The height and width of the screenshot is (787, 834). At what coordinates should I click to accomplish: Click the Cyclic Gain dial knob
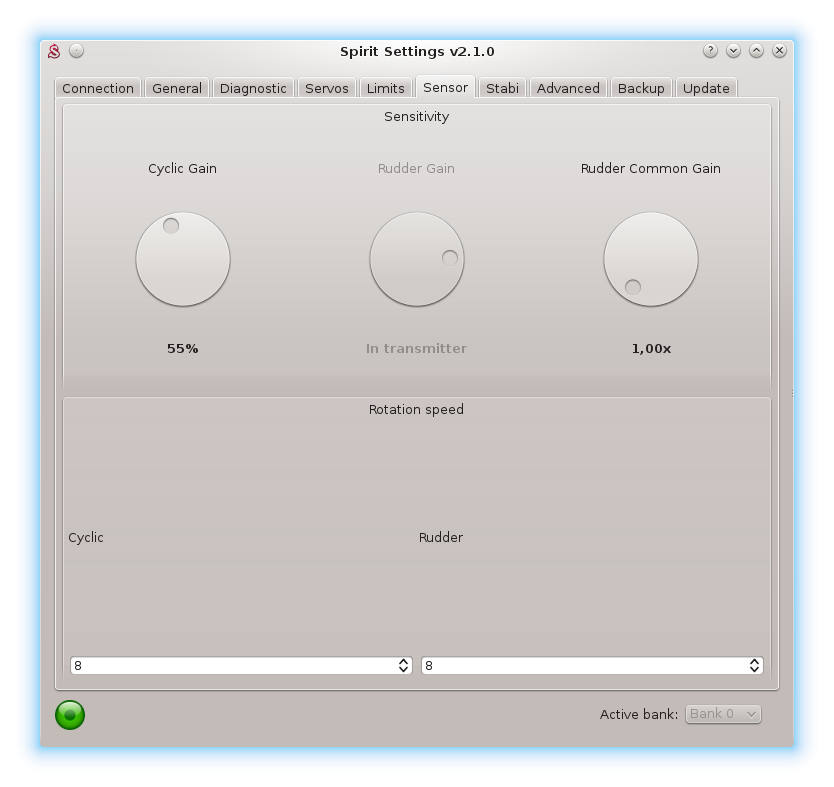click(x=183, y=259)
